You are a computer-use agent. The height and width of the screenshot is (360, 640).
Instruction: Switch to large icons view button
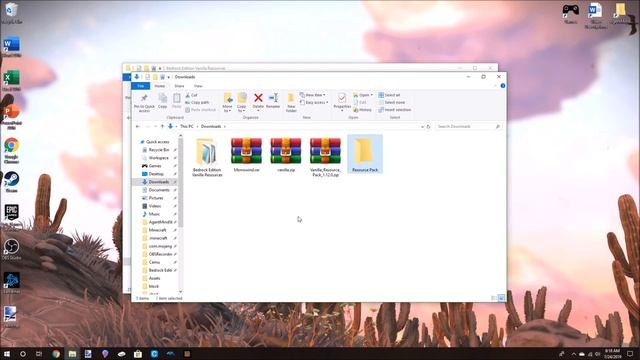coord(501,298)
